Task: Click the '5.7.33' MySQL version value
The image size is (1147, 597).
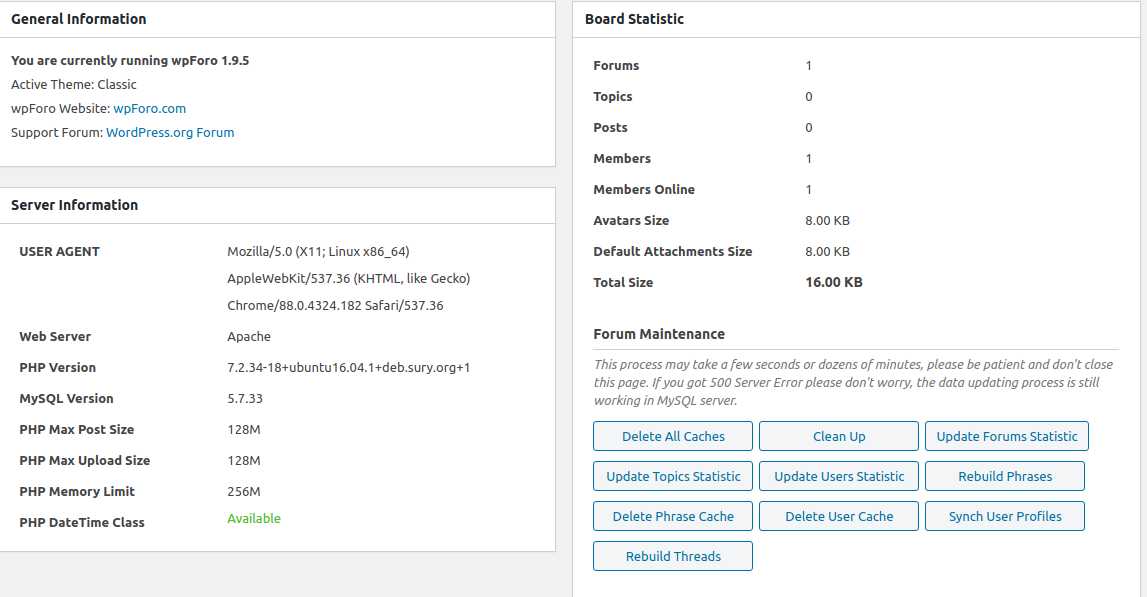Action: (x=245, y=399)
